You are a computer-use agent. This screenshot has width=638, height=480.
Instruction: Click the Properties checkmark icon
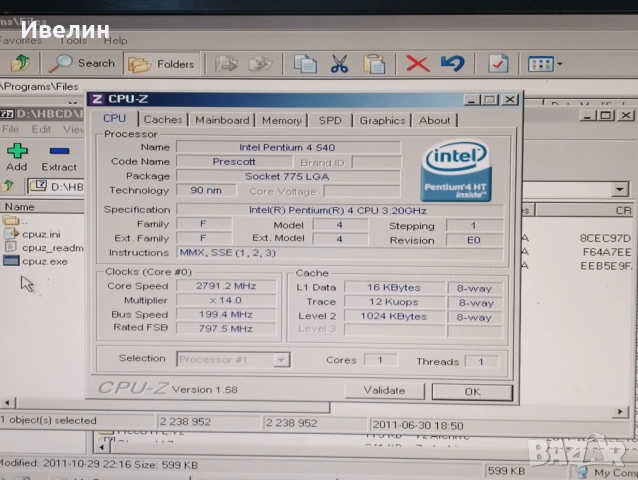[498, 64]
